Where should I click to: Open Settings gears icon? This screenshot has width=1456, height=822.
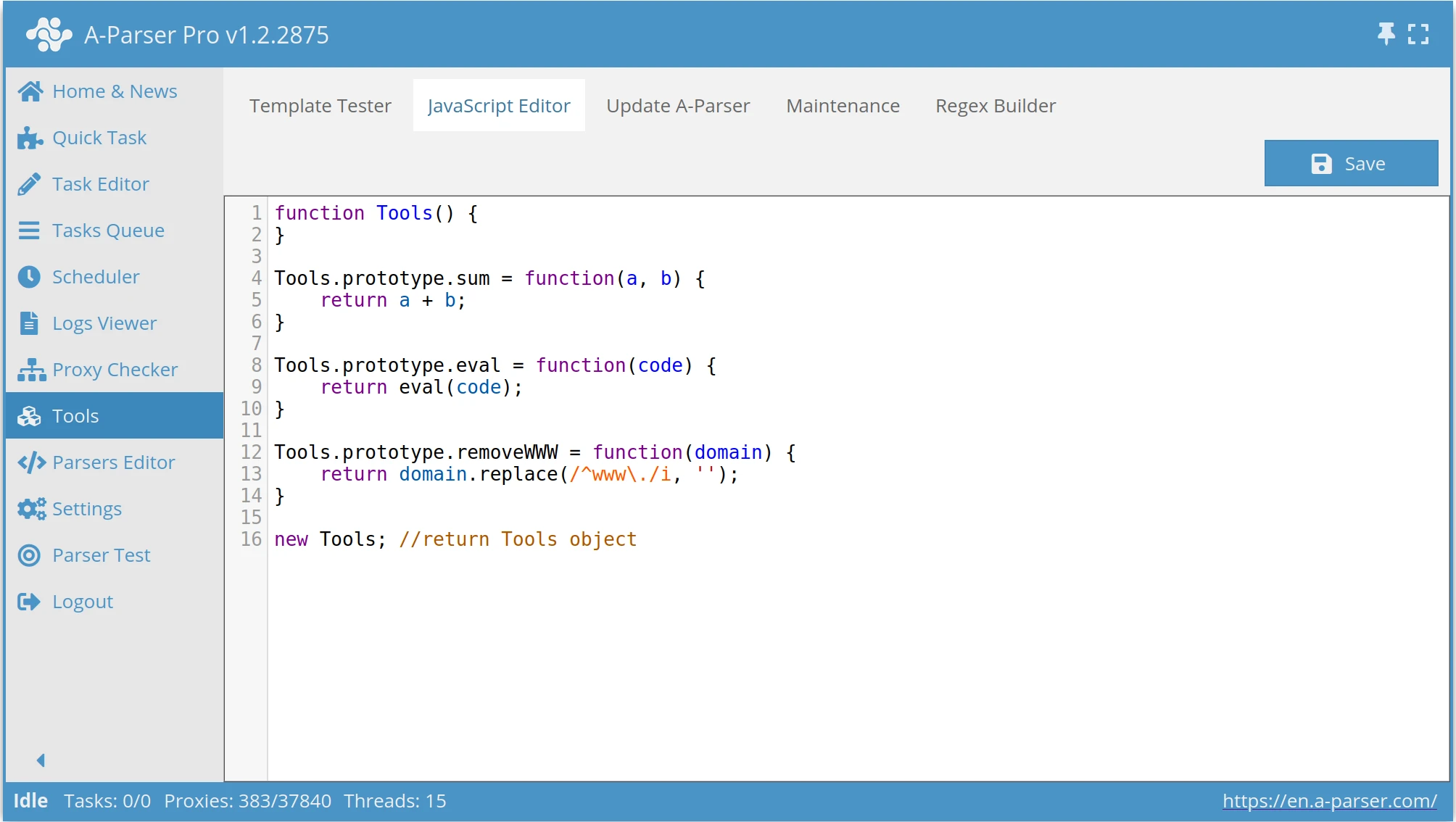click(x=31, y=509)
